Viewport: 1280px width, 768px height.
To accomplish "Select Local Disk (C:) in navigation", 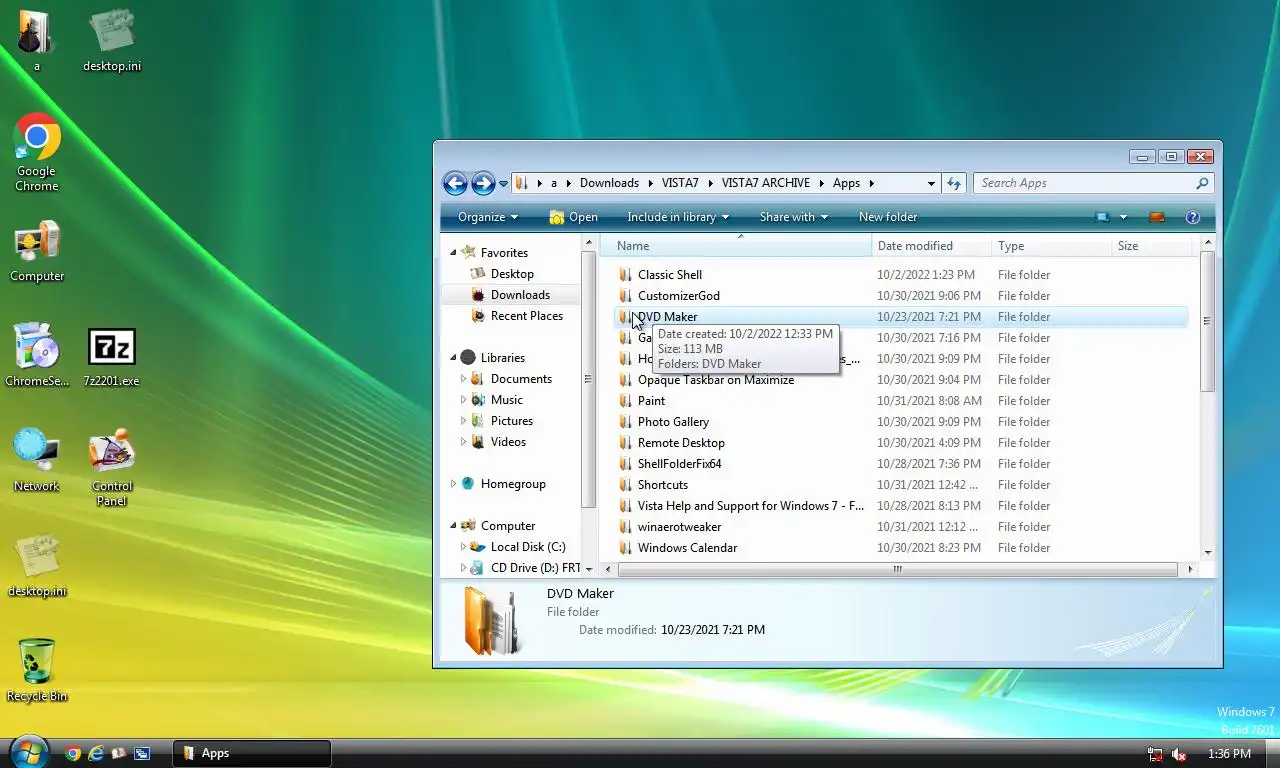I will [x=527, y=547].
